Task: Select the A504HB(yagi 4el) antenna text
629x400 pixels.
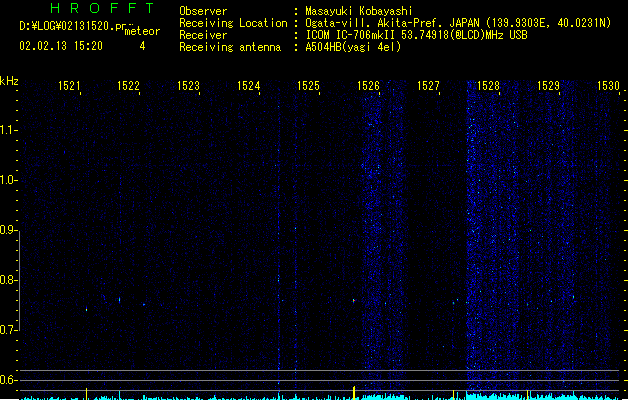Action: pyautogui.click(x=353, y=47)
